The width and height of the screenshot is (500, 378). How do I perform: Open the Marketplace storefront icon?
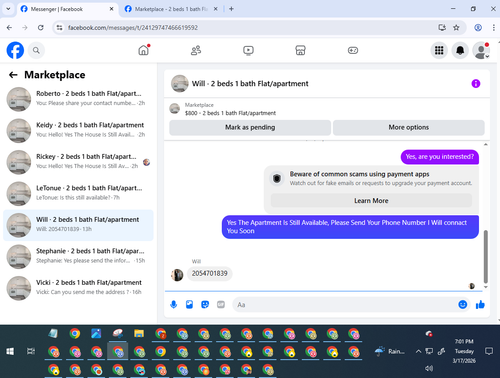(x=300, y=50)
